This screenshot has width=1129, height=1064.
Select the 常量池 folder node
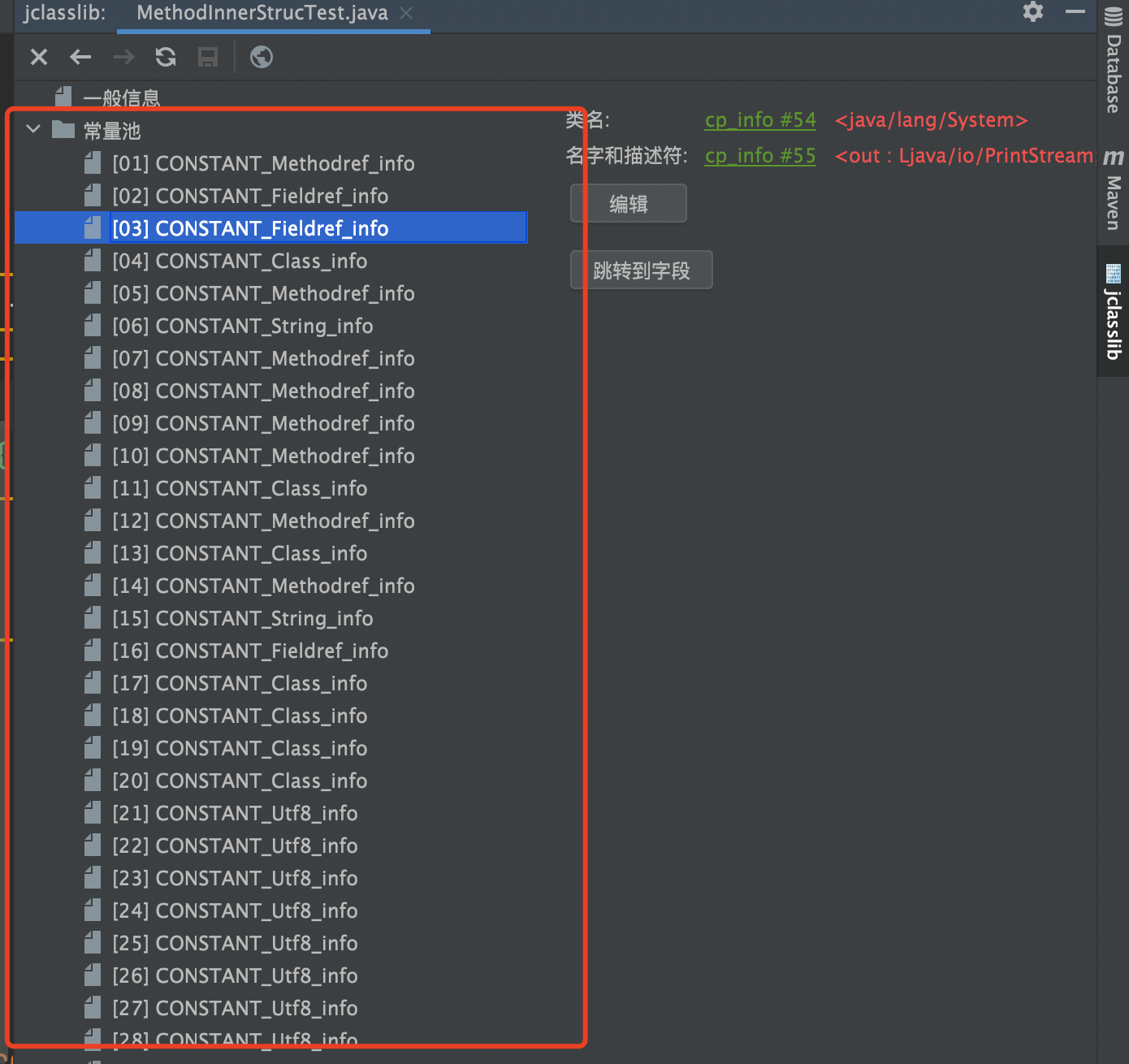coord(112,131)
